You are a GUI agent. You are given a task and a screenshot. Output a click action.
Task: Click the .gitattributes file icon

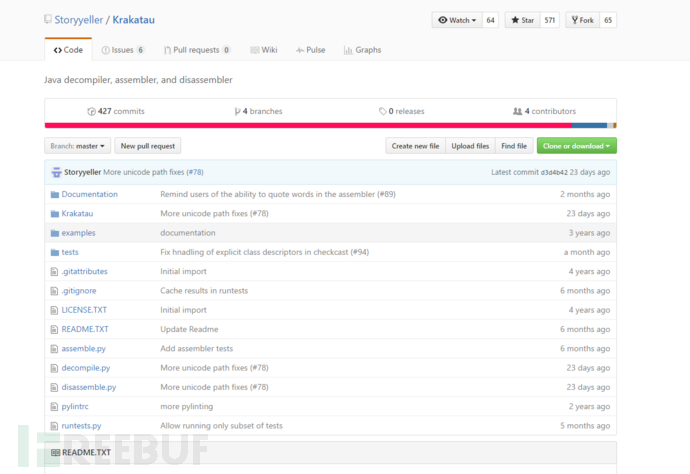click(x=54, y=272)
